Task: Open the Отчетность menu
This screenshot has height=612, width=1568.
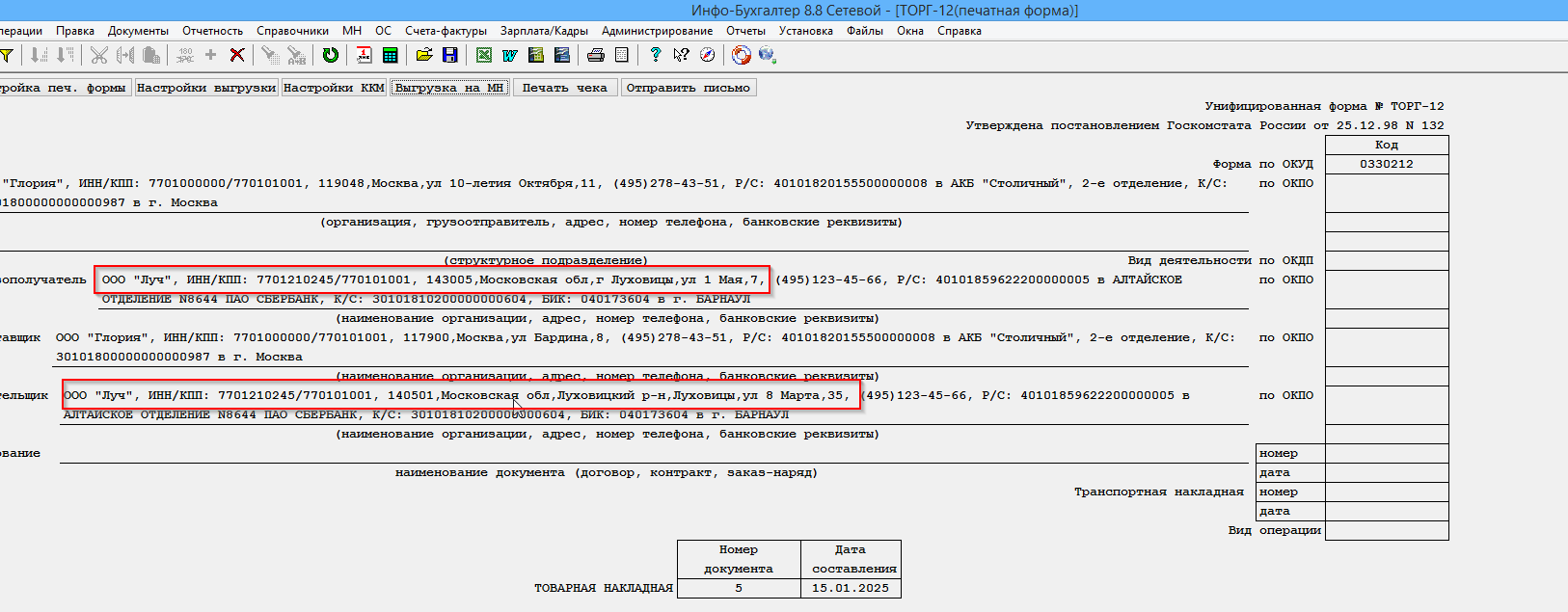Action: [x=213, y=31]
